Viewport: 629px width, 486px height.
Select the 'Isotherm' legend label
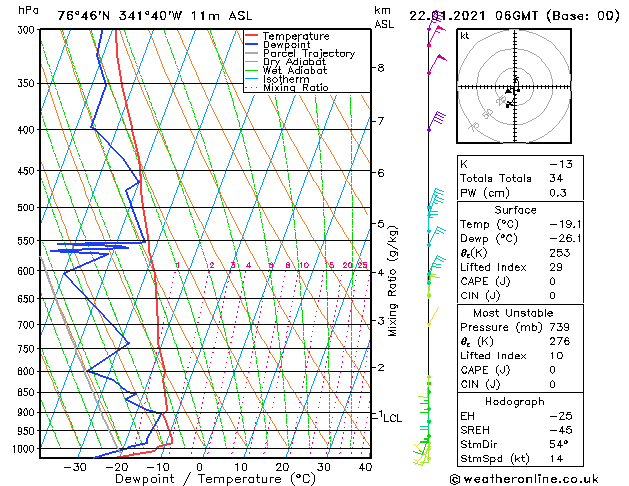tap(286, 79)
